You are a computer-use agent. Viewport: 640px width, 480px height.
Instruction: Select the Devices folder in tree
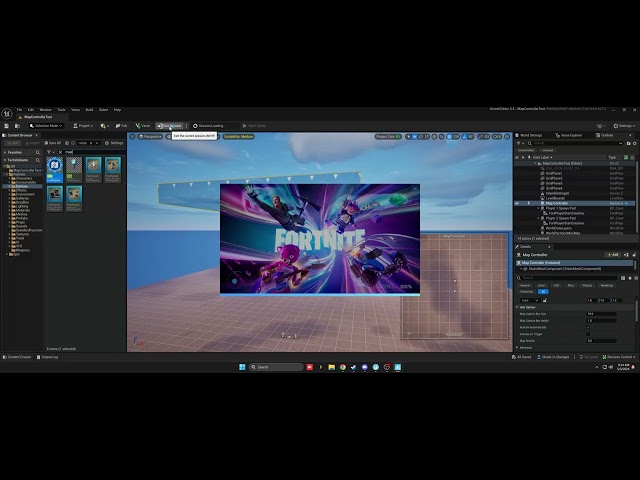pyautogui.click(x=22, y=186)
